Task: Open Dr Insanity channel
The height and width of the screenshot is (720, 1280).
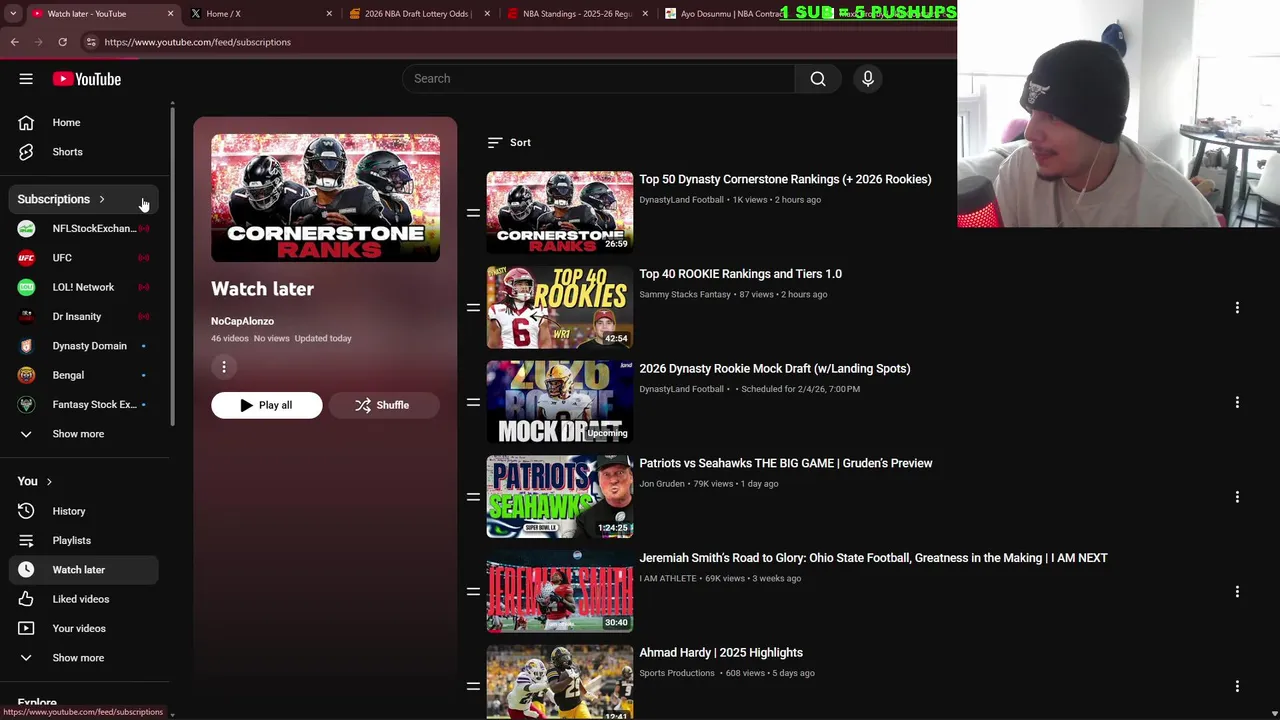Action: point(84,317)
